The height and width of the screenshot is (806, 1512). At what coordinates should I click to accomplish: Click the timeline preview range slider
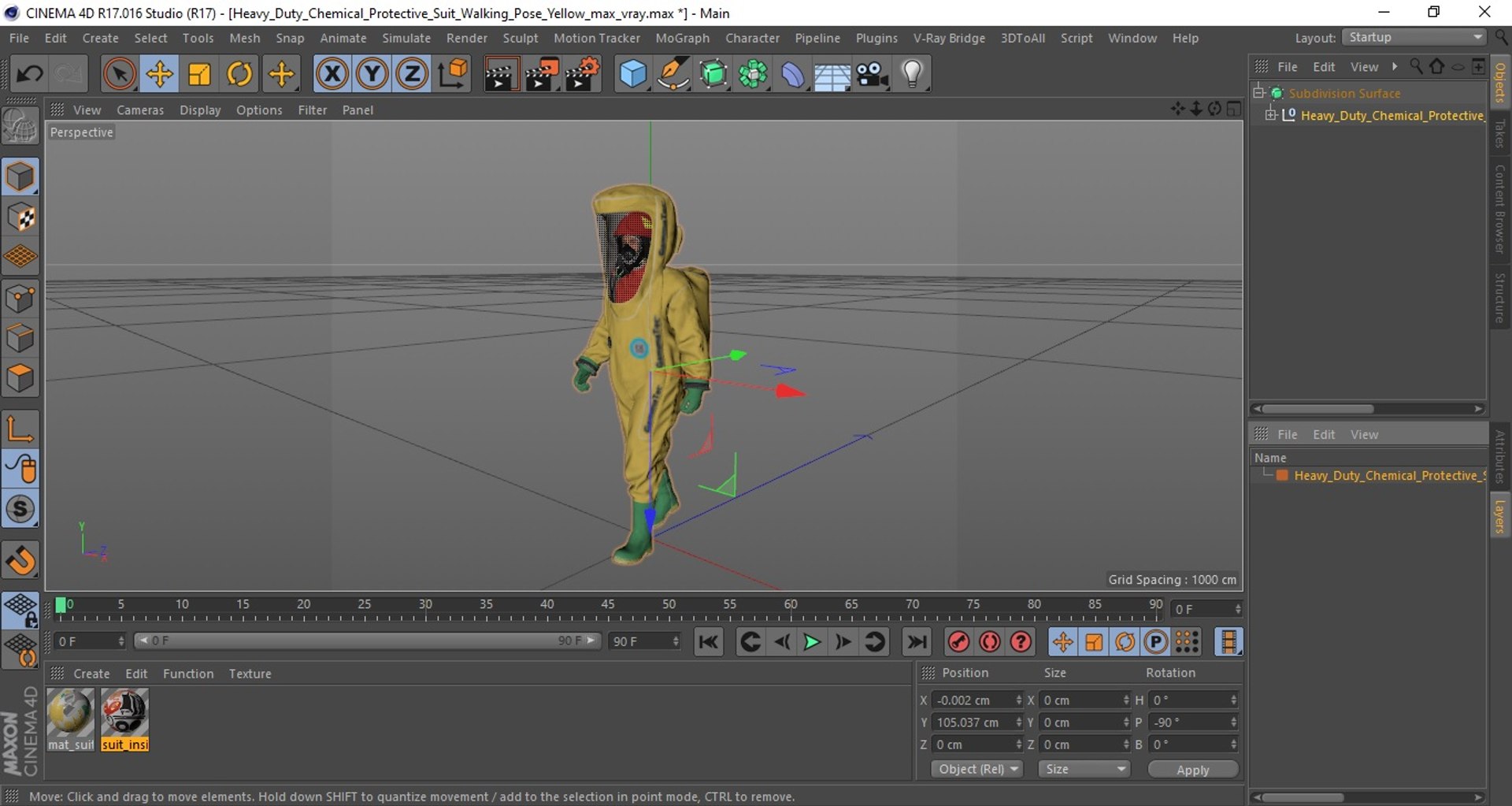[368, 641]
